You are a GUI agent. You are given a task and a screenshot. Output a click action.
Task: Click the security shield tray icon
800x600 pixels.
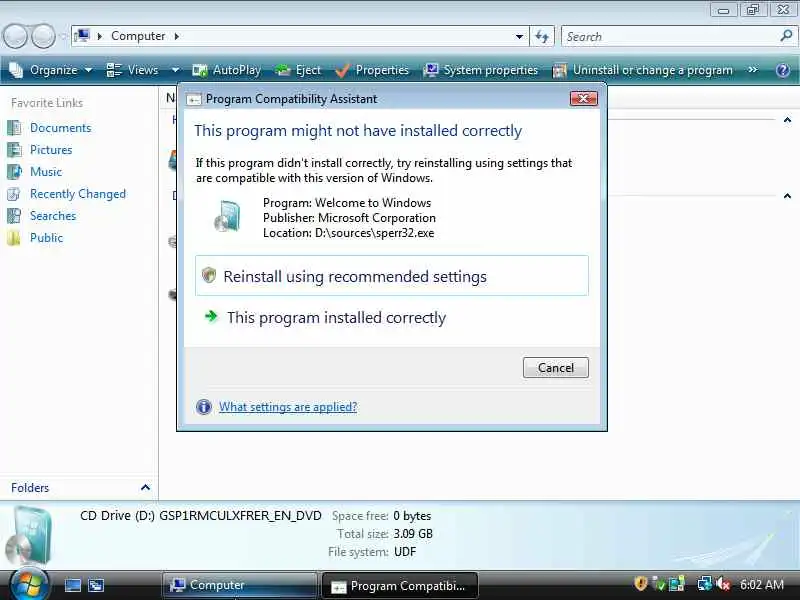pyautogui.click(x=640, y=584)
